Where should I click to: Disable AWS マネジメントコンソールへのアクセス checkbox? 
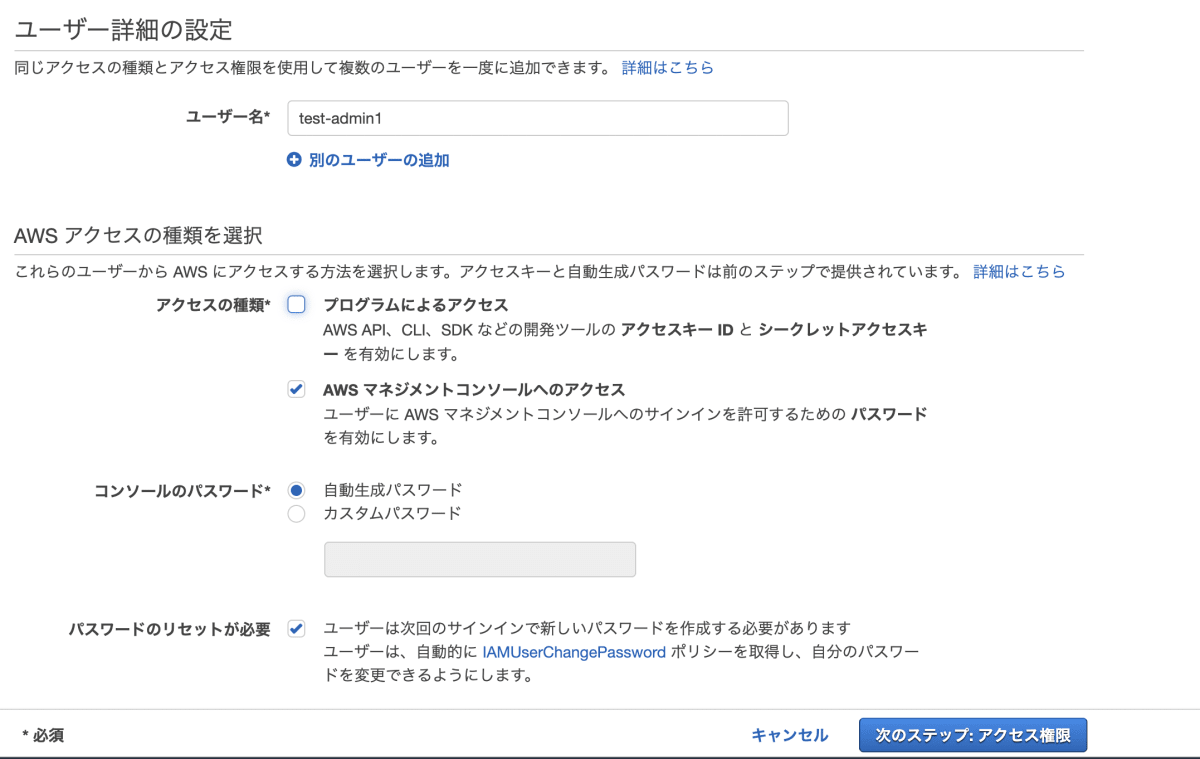click(x=296, y=389)
